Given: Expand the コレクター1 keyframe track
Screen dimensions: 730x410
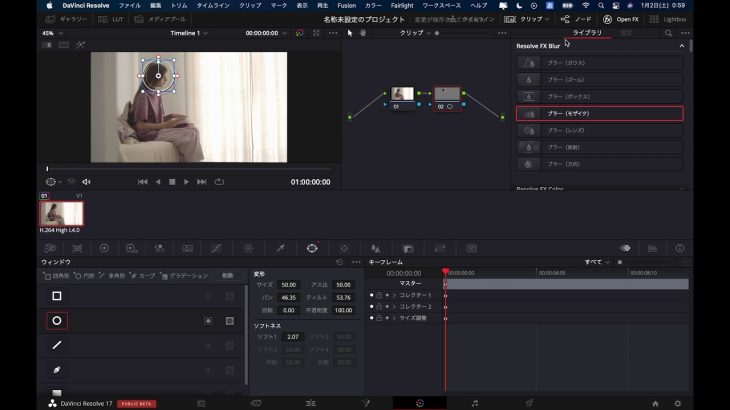Looking at the screenshot, I should click(394, 295).
